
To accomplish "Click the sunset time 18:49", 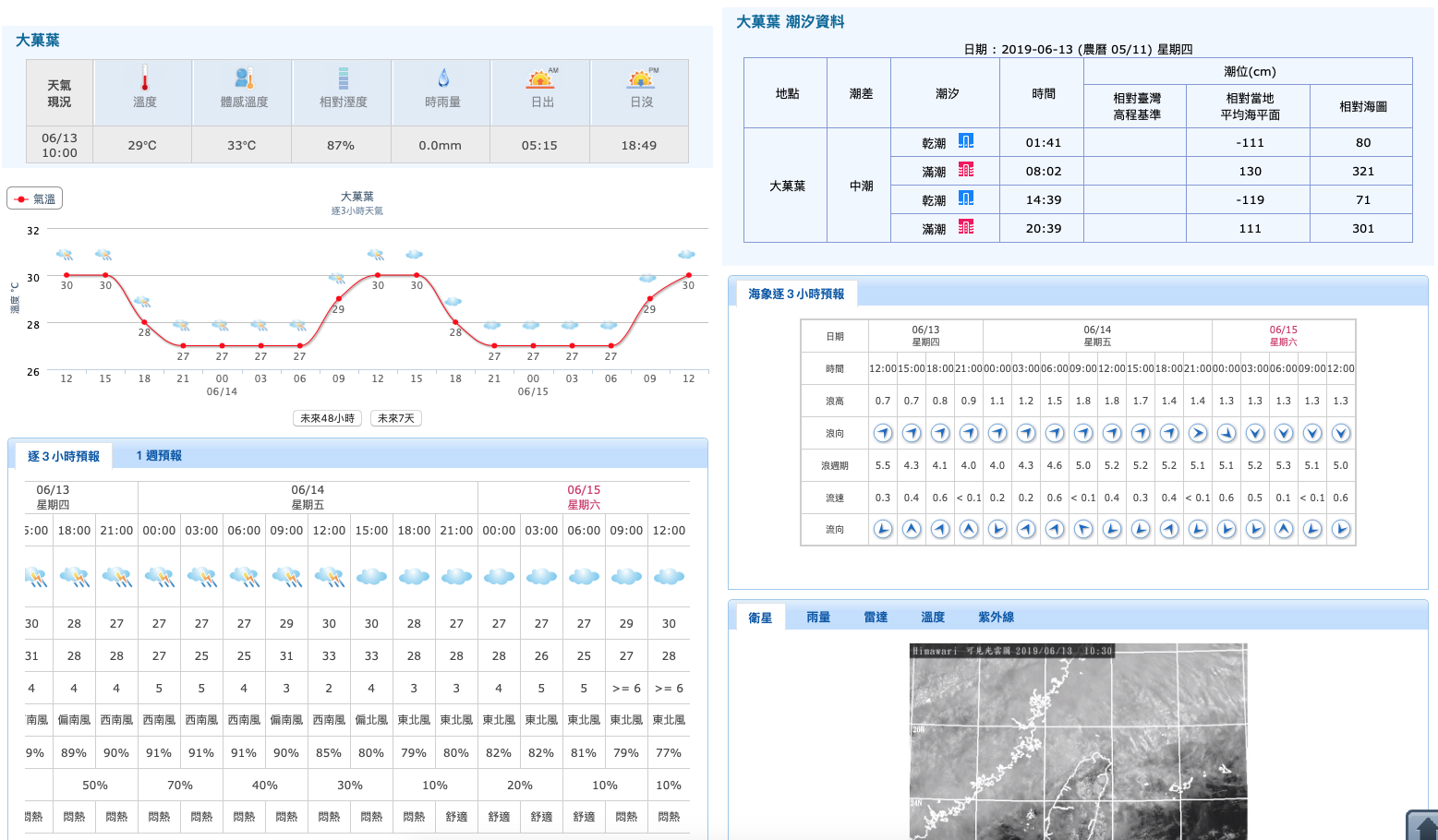I will [639, 146].
